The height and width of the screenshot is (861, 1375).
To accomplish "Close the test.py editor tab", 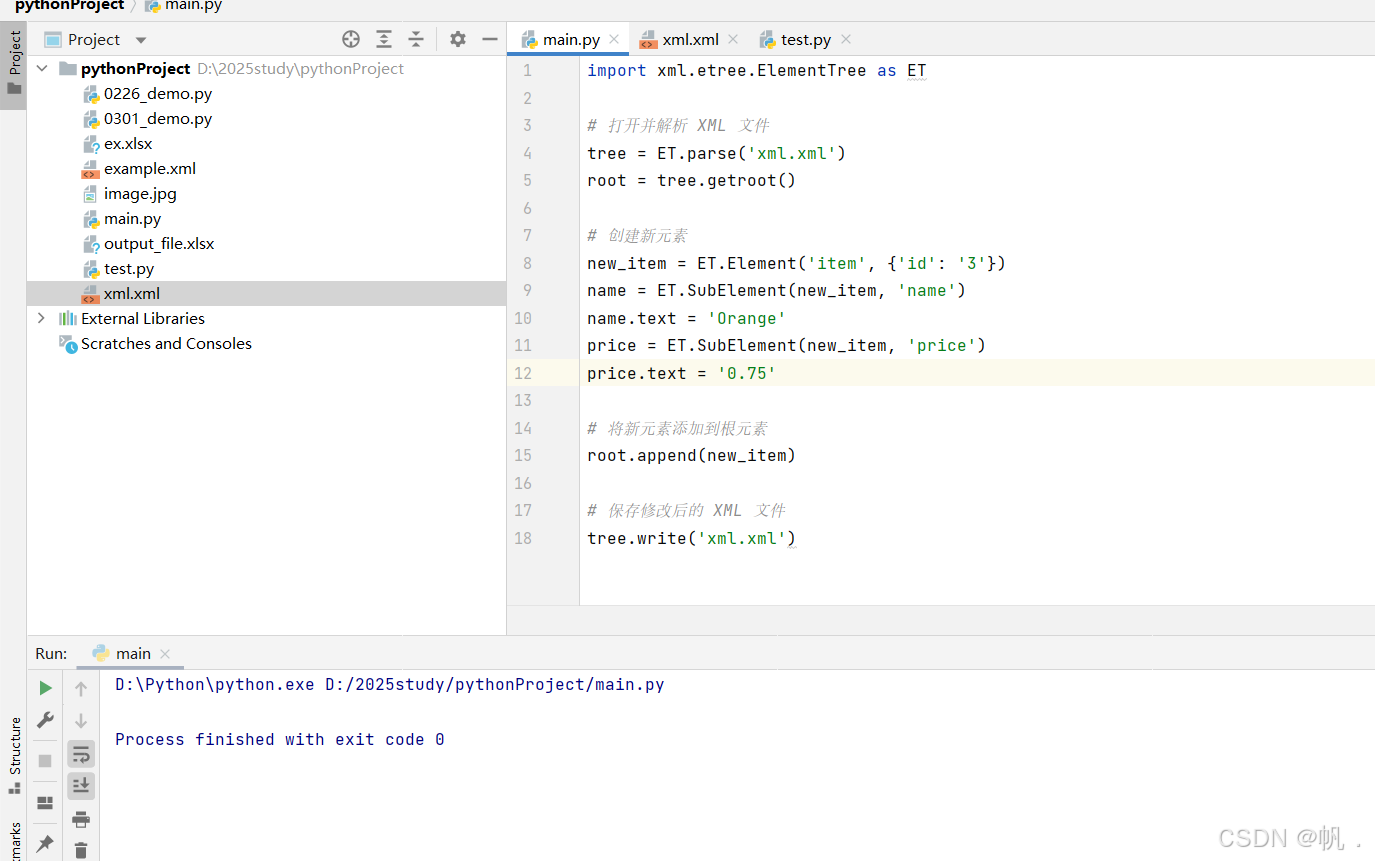I will (x=846, y=39).
